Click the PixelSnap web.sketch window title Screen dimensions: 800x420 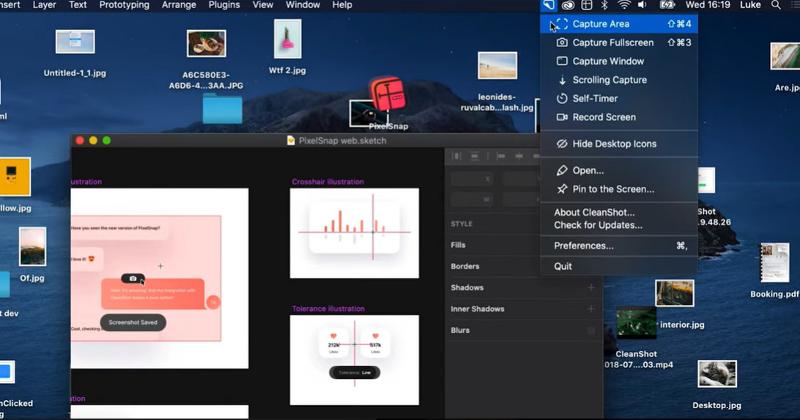click(x=342, y=141)
